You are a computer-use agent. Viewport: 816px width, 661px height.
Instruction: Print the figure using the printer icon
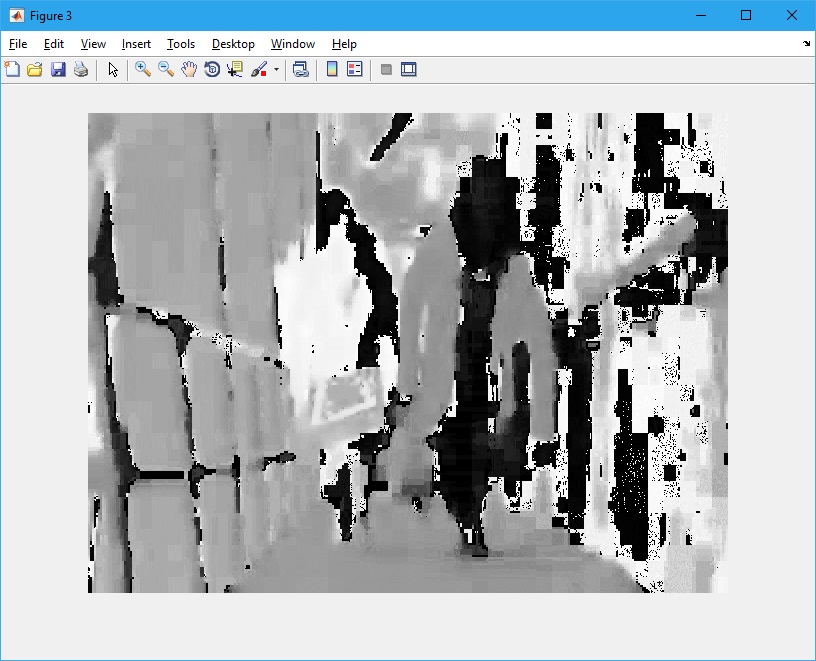pyautogui.click(x=81, y=69)
